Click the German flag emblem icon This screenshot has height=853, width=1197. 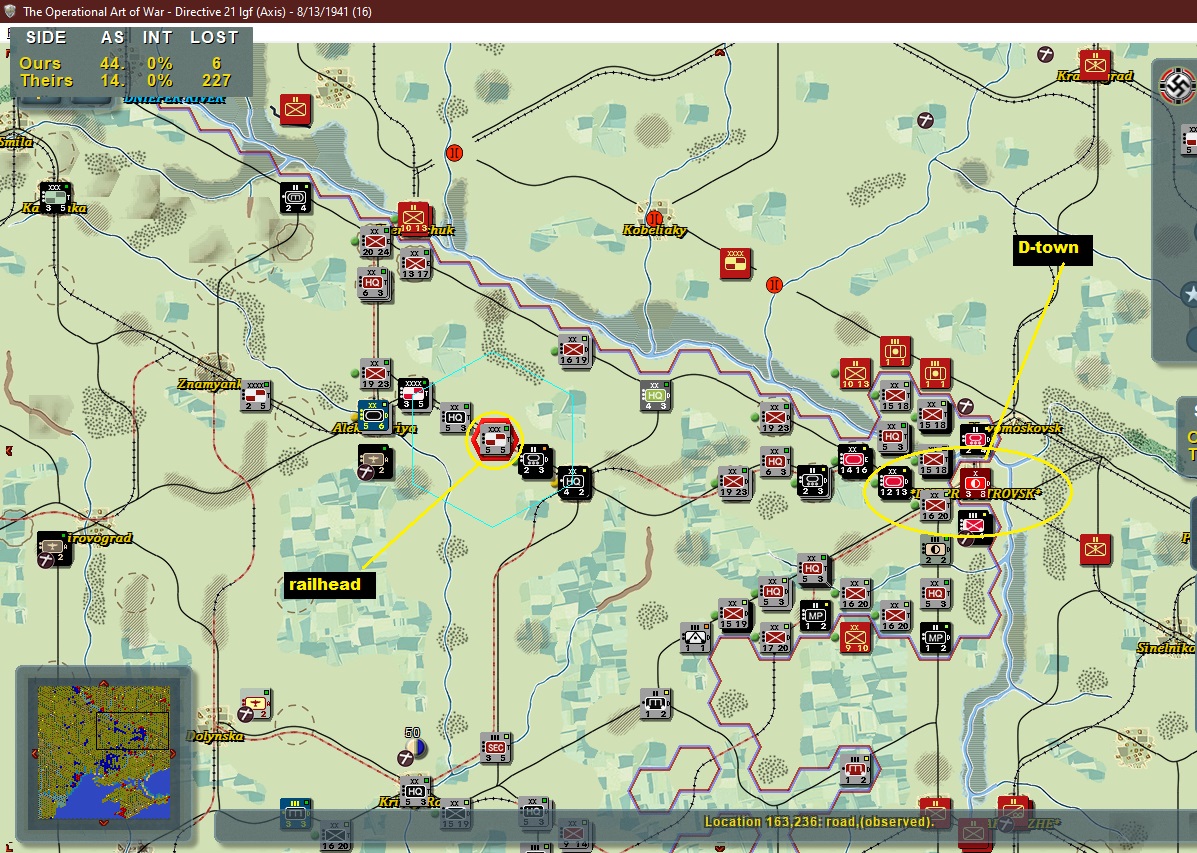(x=1176, y=86)
